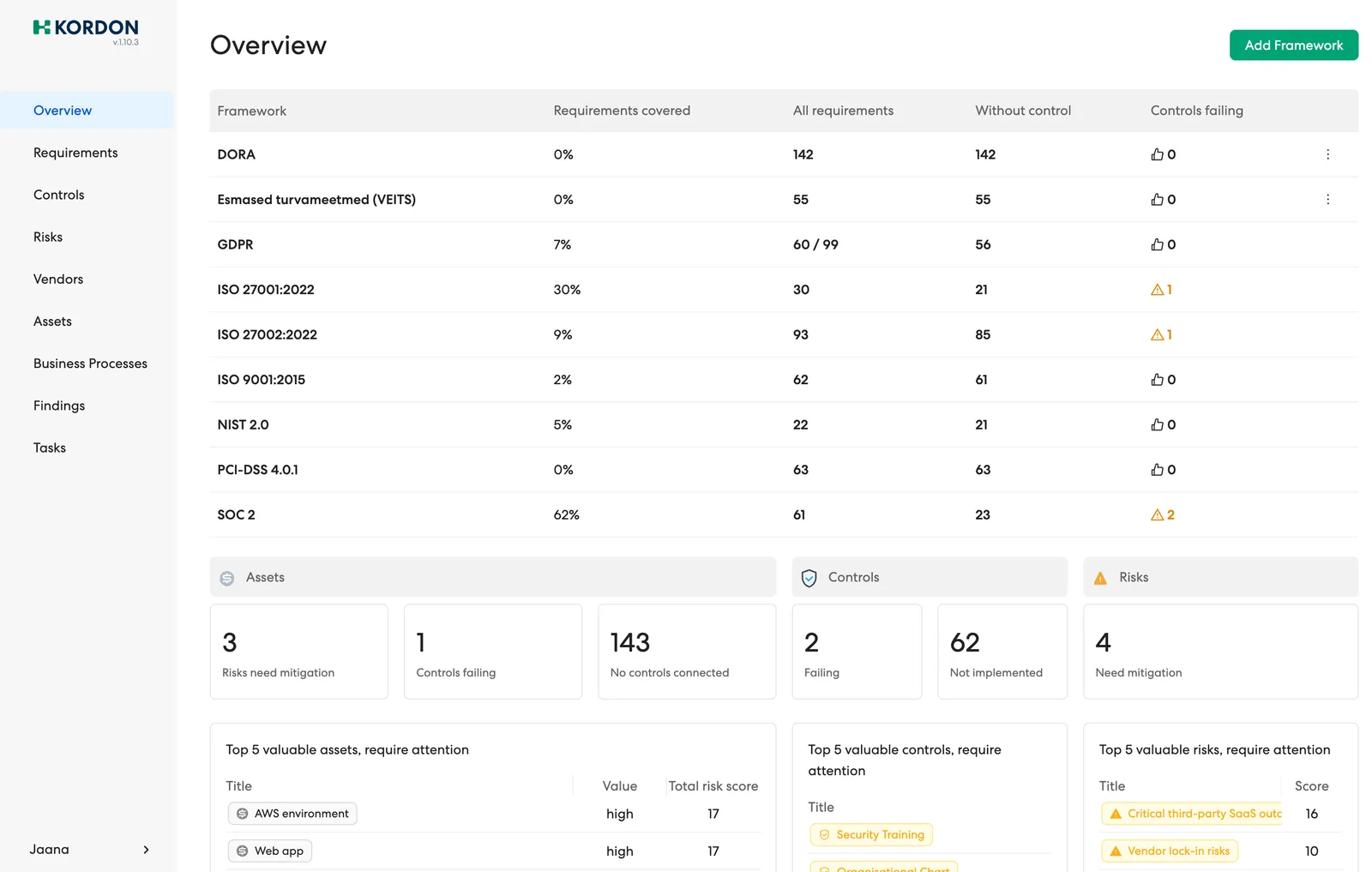
Task: Open the ISO 27002:2022 framework
Action: pyautogui.click(x=784, y=334)
